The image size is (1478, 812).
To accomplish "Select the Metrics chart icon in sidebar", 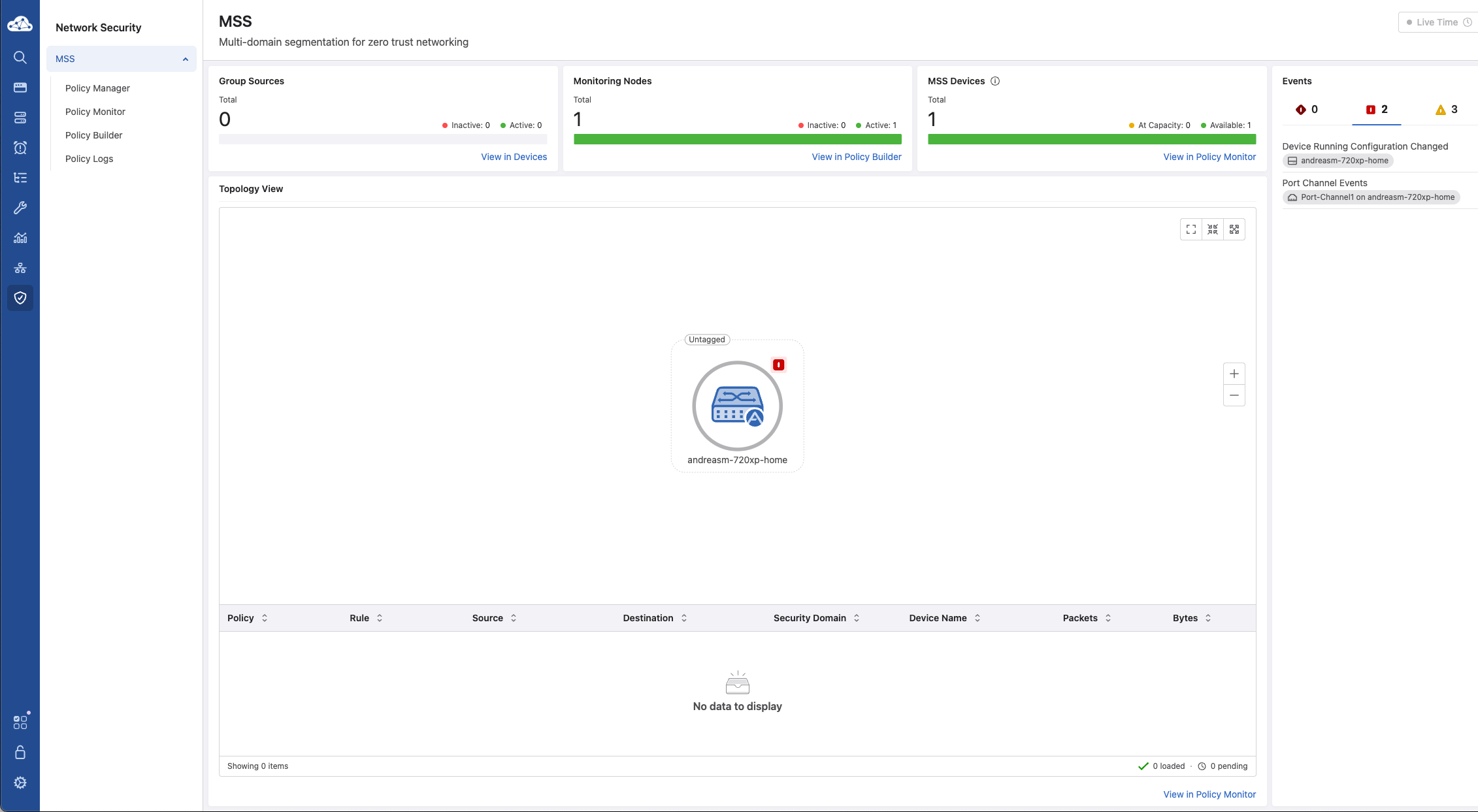I will (x=20, y=238).
